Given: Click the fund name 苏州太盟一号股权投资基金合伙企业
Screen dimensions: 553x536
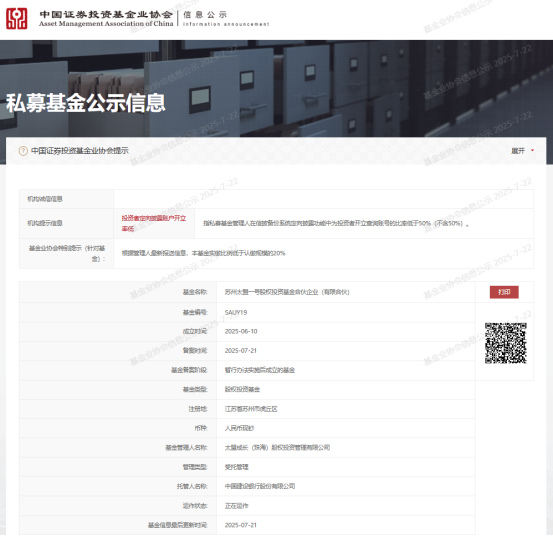Looking at the screenshot, I should tap(287, 292).
